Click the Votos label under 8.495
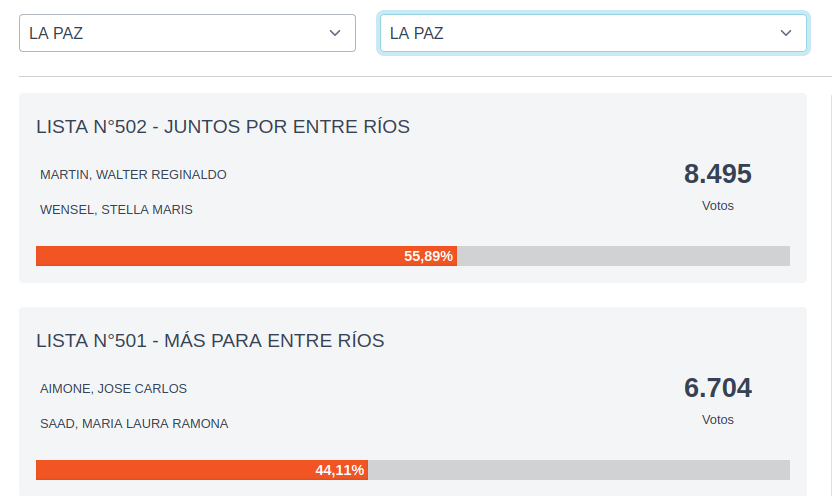This screenshot has height=496, width=832. click(717, 206)
